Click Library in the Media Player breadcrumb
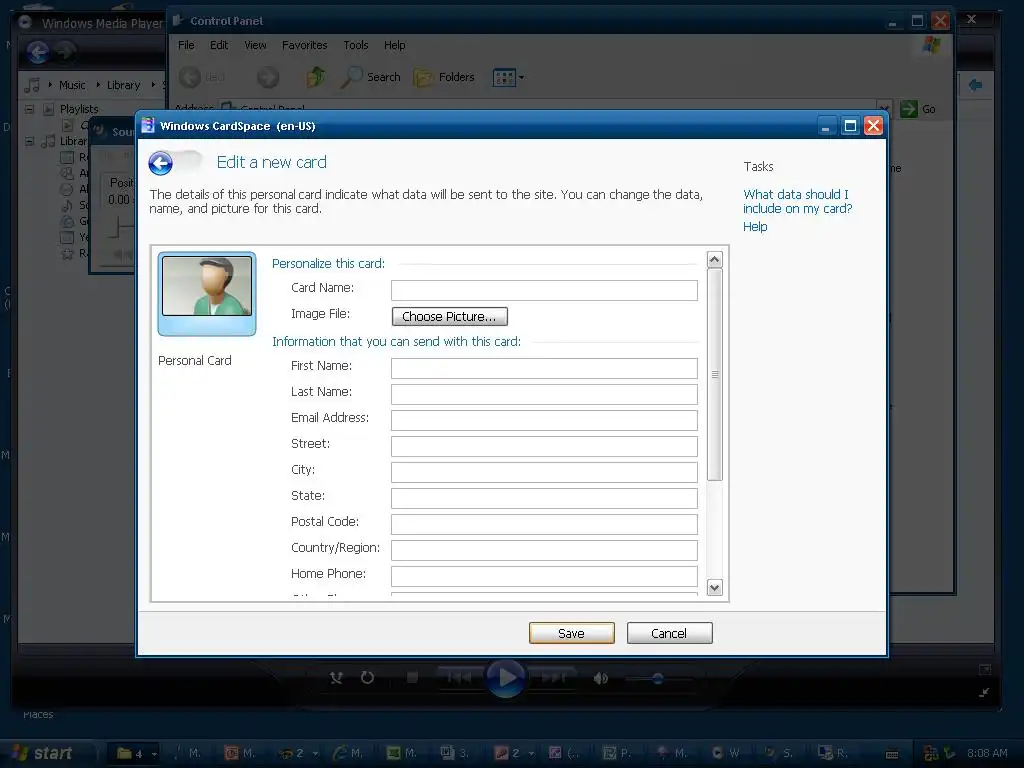This screenshot has width=1024, height=768. tap(123, 85)
